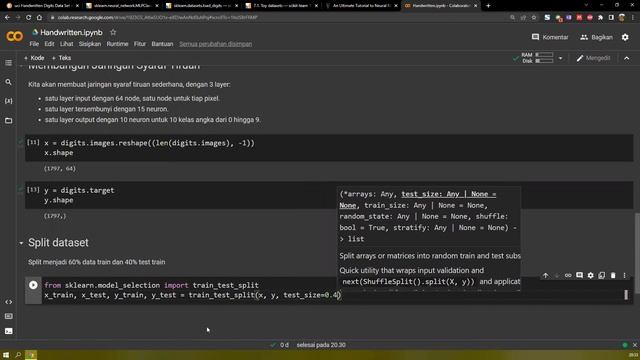
Task: Open browser home page icon
Action: [39, 18]
